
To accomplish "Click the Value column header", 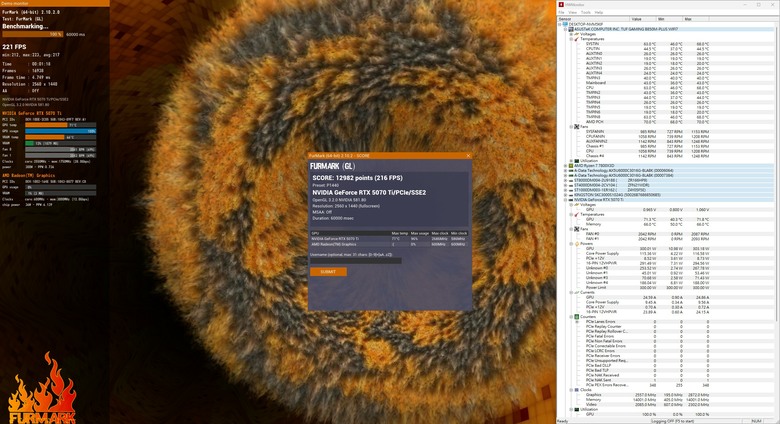I will (643, 19).
